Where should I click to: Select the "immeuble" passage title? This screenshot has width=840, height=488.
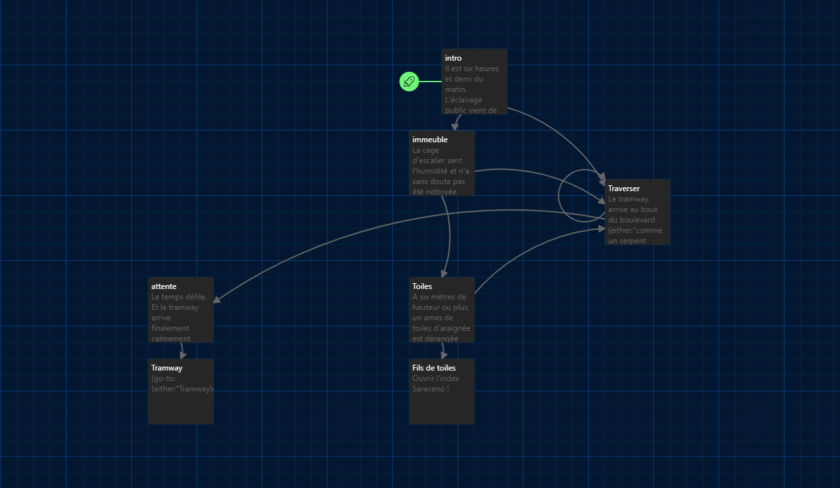[x=429, y=139]
